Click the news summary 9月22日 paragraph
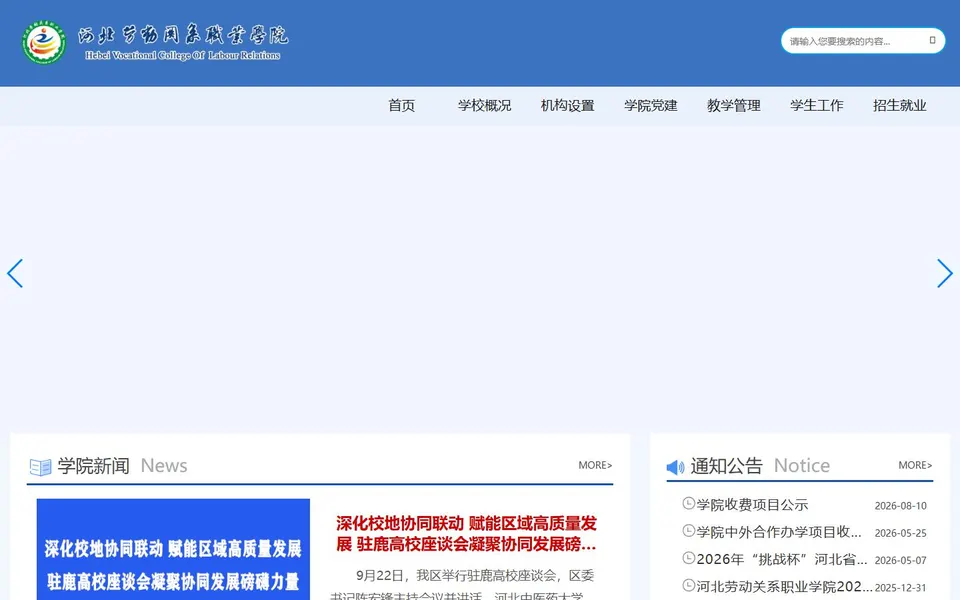Image resolution: width=960 pixels, height=600 pixels. tap(463, 585)
